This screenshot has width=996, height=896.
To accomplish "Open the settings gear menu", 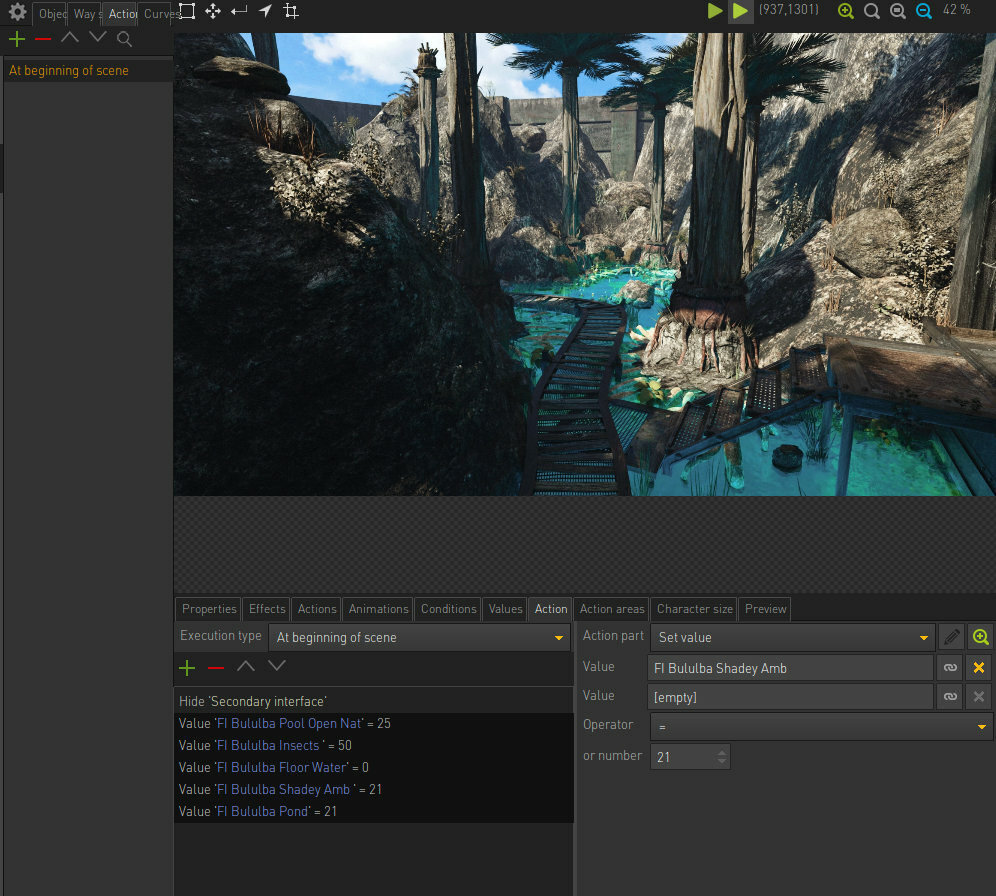I will [17, 11].
